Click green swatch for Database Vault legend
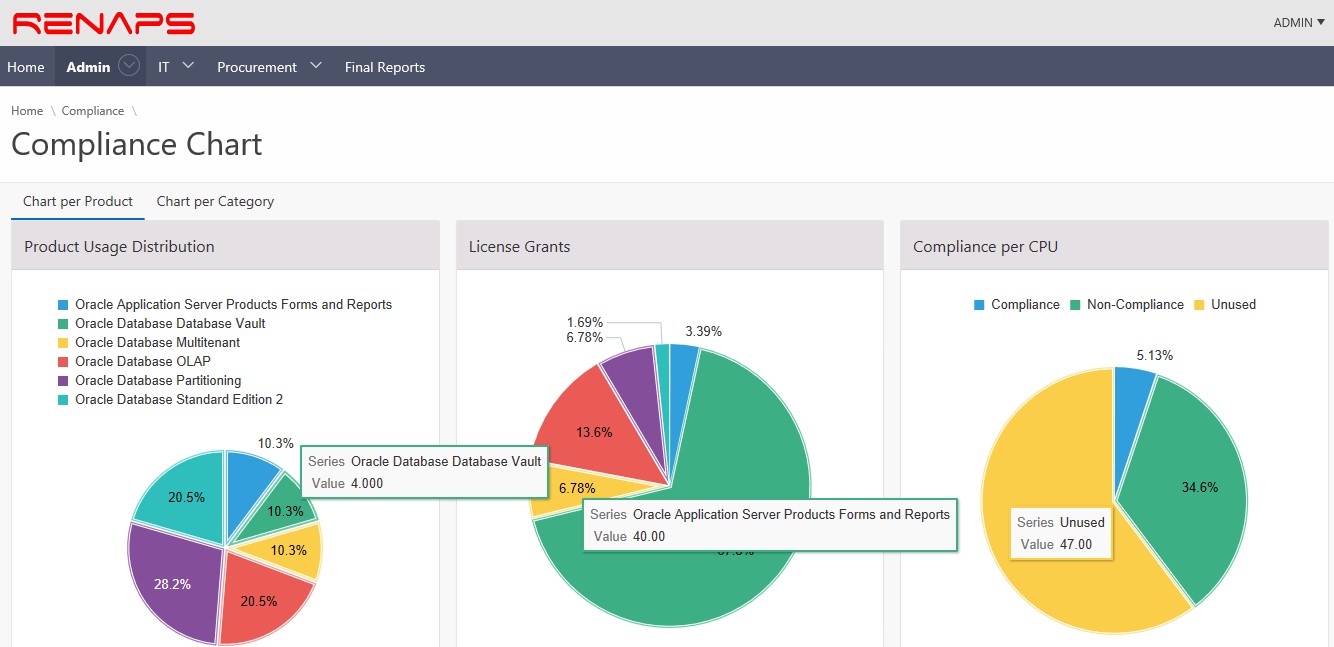Image resolution: width=1334 pixels, height=647 pixels. 63,323
